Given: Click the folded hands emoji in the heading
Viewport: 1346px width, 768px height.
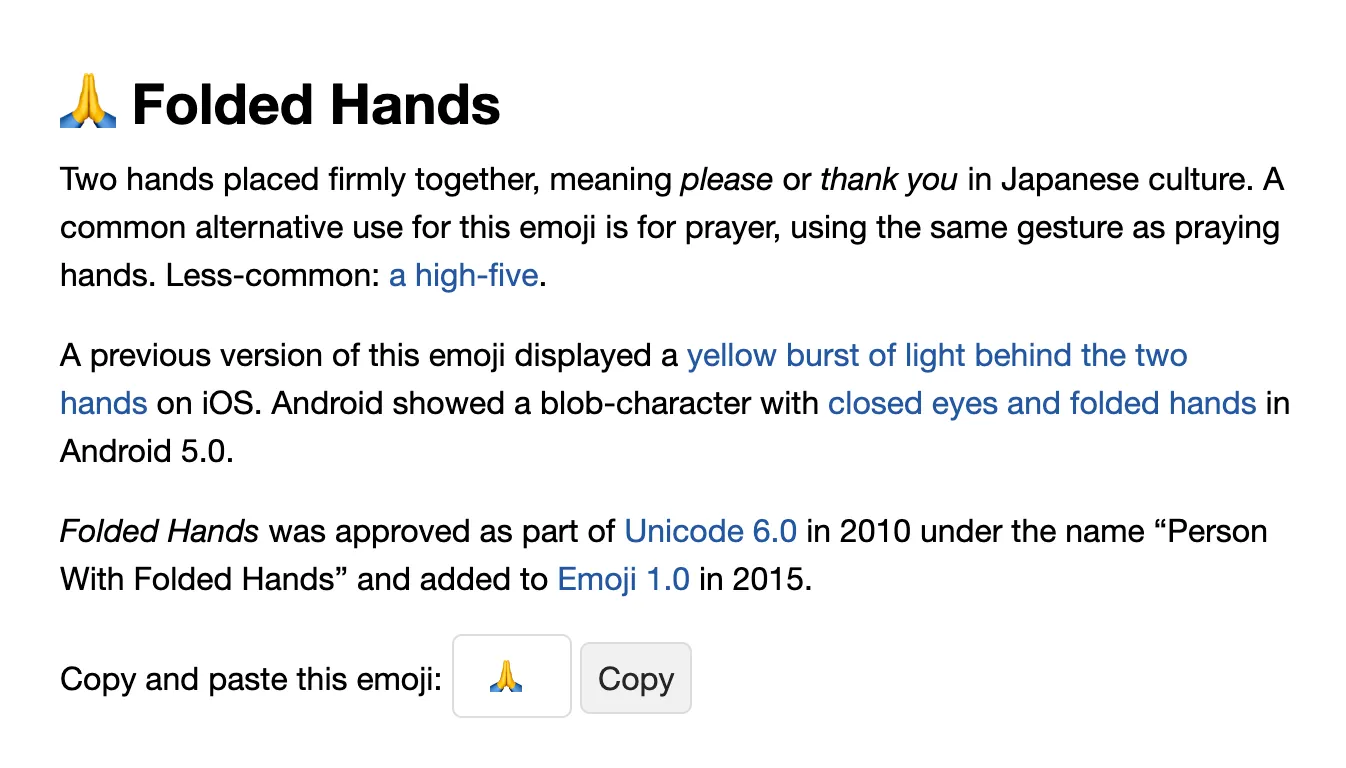Looking at the screenshot, I should [88, 102].
